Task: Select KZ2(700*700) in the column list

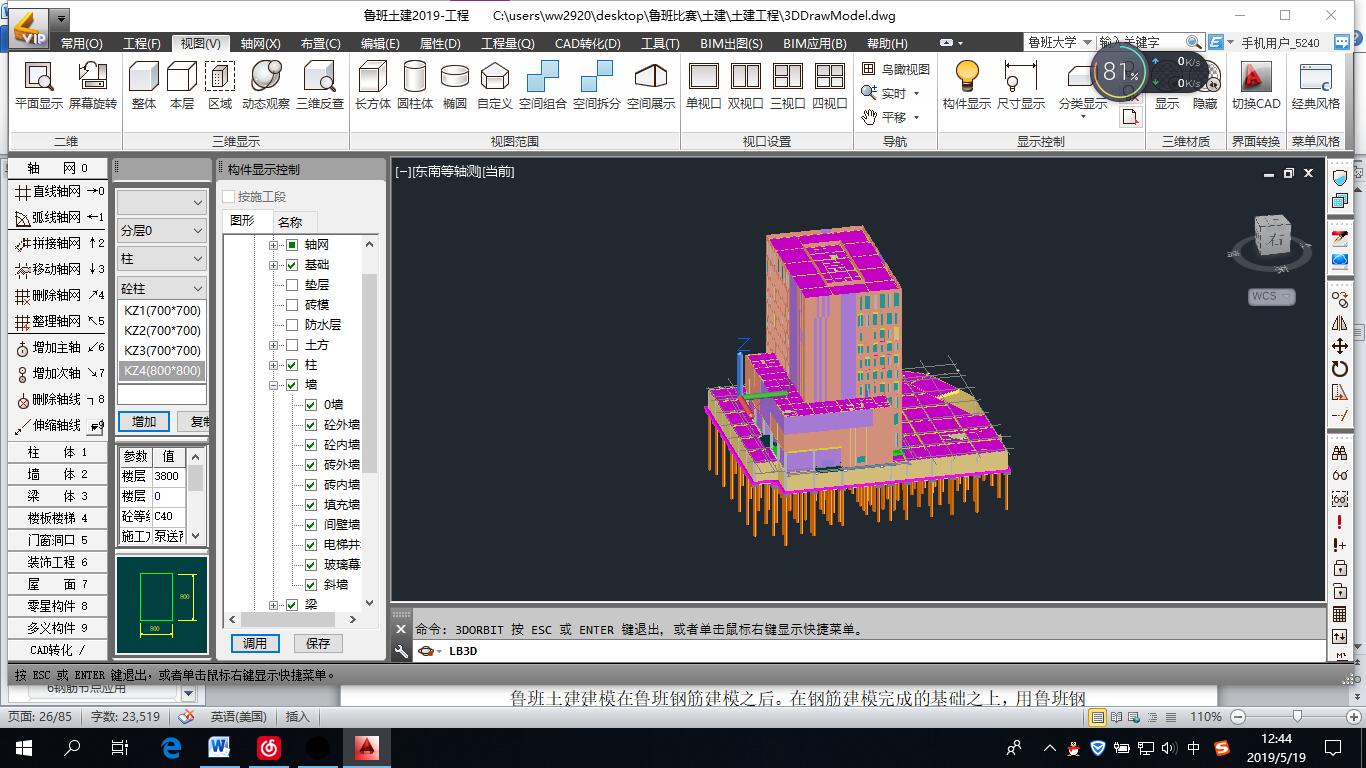Action: click(162, 331)
